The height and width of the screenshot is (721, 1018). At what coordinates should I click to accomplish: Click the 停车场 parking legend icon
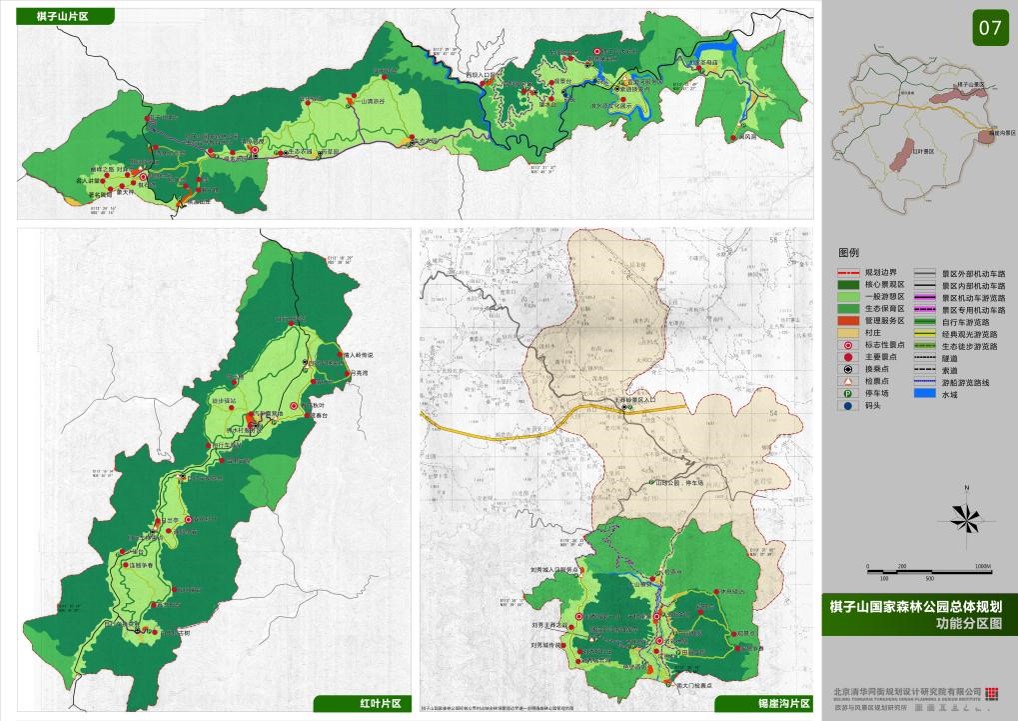pyautogui.click(x=848, y=393)
